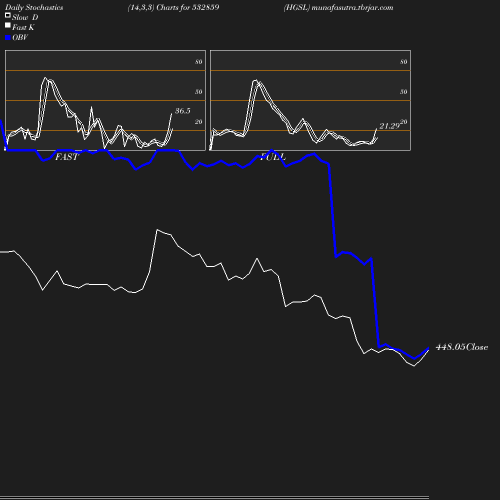Click the 50 axis label in FAST chart
500x500 pixels.
click(199, 92)
